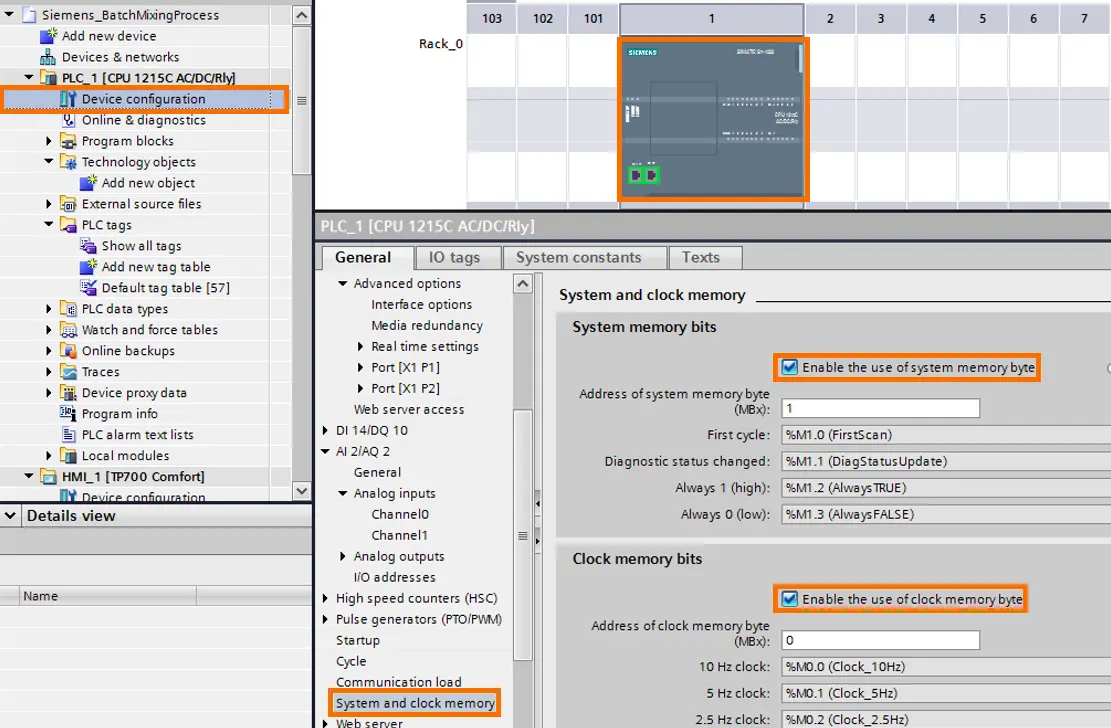This screenshot has width=1111, height=728.
Task: Click the Online backups icon
Action: click(x=68, y=351)
